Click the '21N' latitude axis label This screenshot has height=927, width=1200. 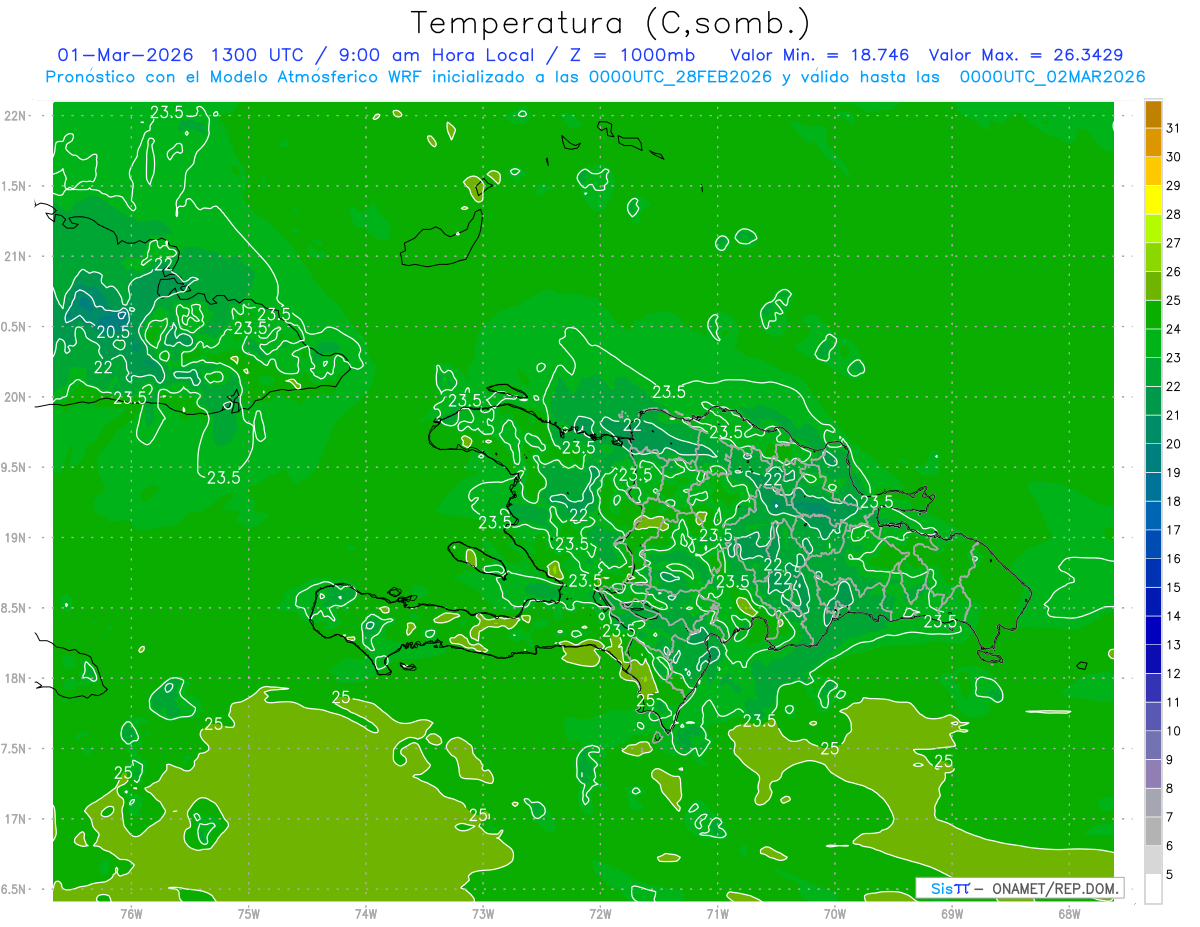point(15,256)
